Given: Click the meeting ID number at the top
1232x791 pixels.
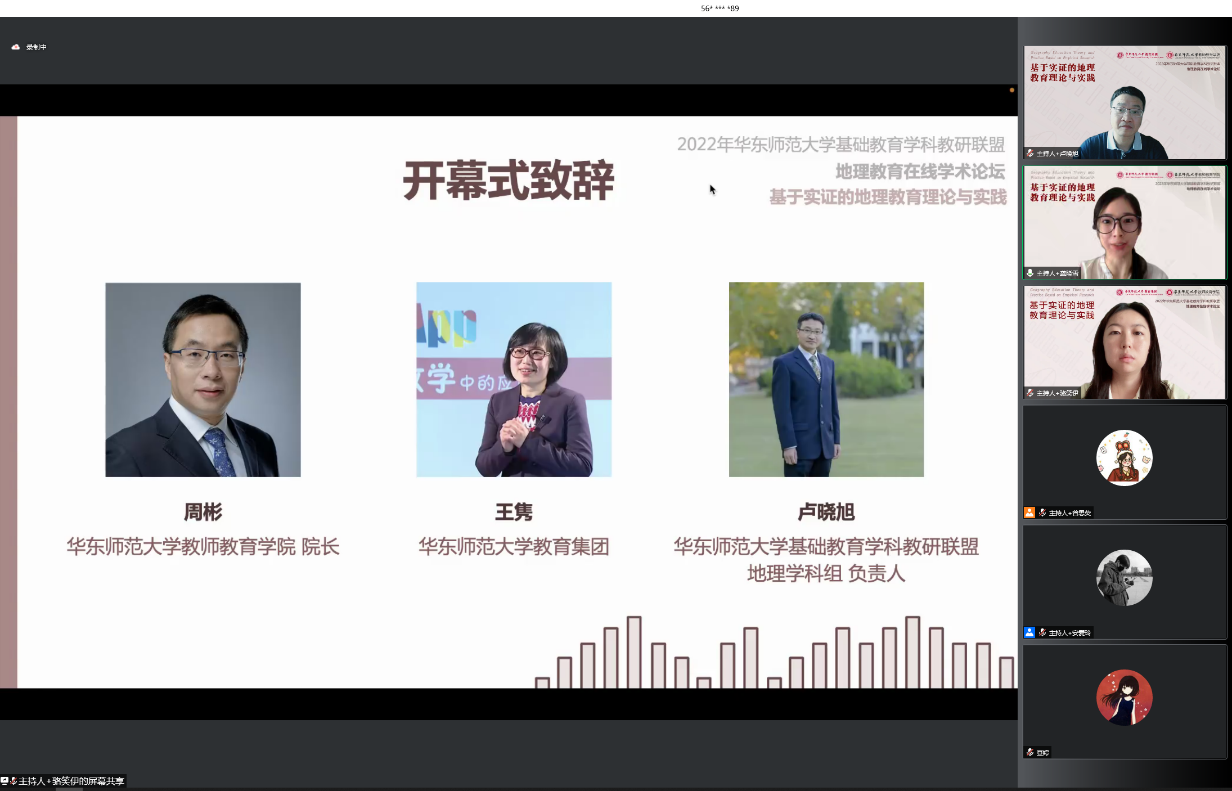Looking at the screenshot, I should 720,8.
